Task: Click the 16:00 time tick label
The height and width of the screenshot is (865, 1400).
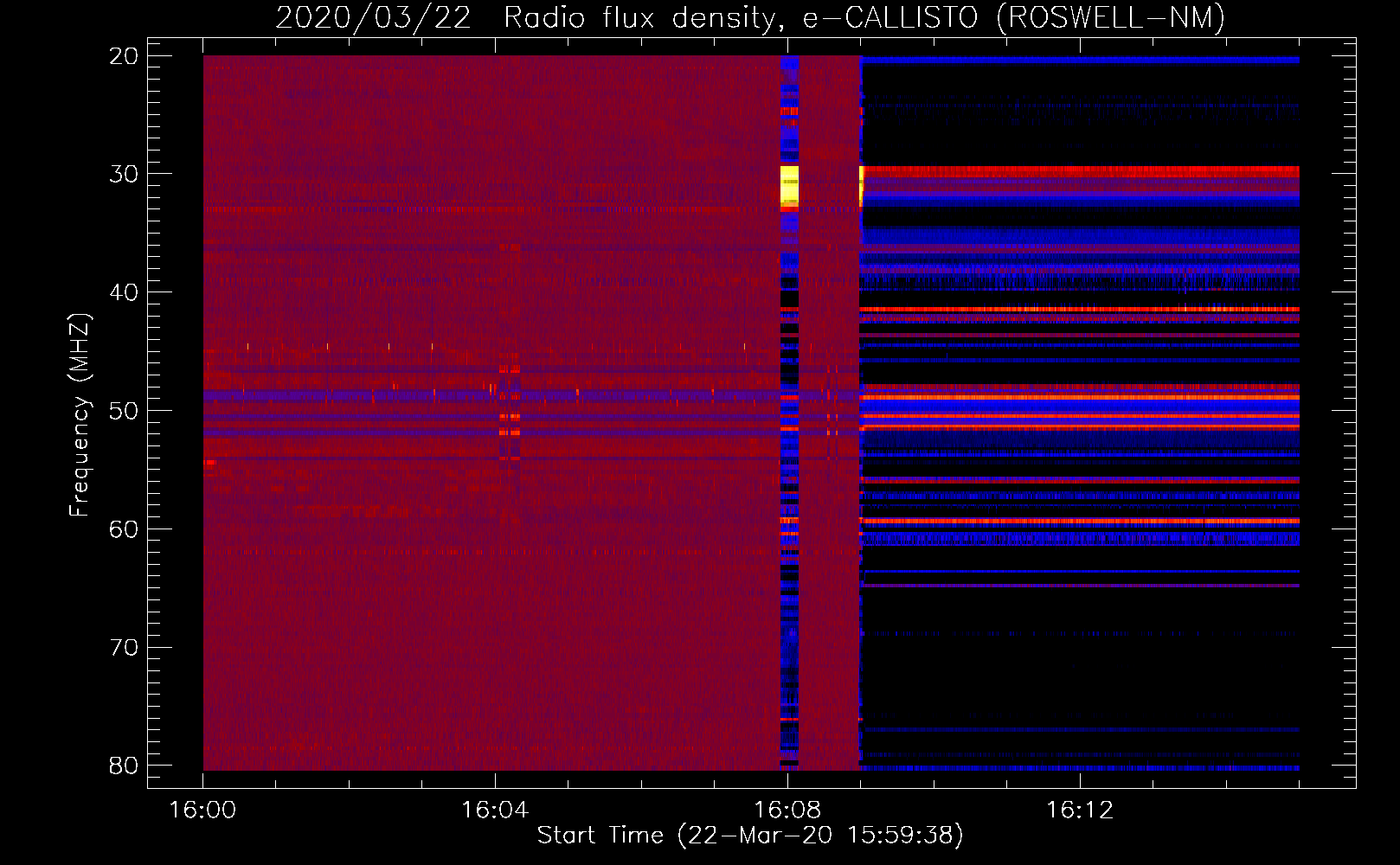Action: (x=202, y=811)
